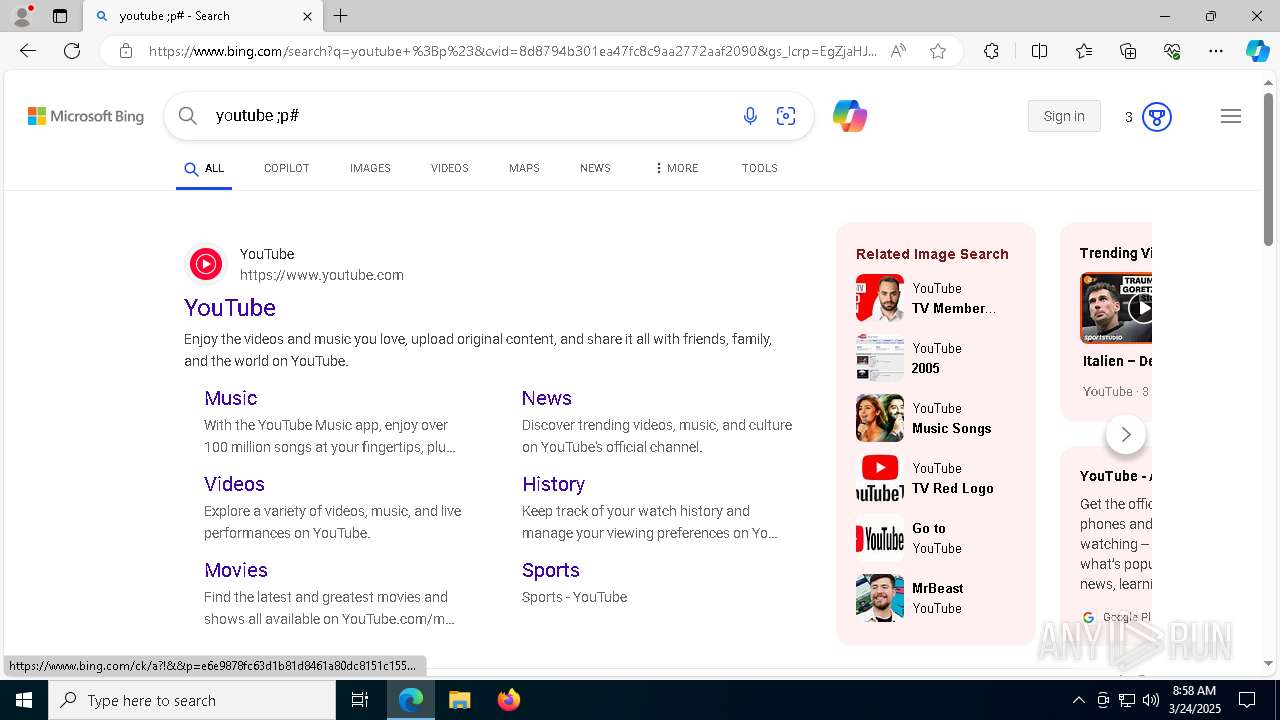Open the YouTube main result title
The width and height of the screenshot is (1280, 720).
click(230, 308)
